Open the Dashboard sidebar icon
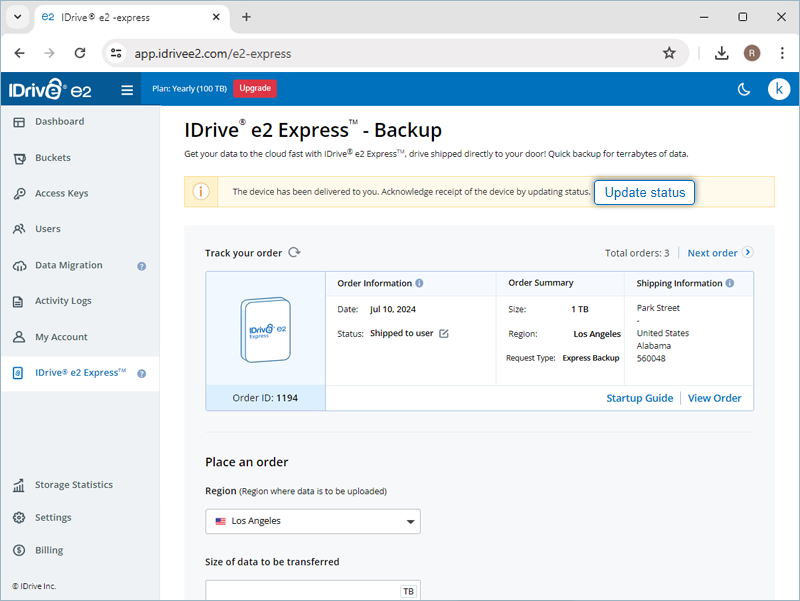 click(x=19, y=122)
